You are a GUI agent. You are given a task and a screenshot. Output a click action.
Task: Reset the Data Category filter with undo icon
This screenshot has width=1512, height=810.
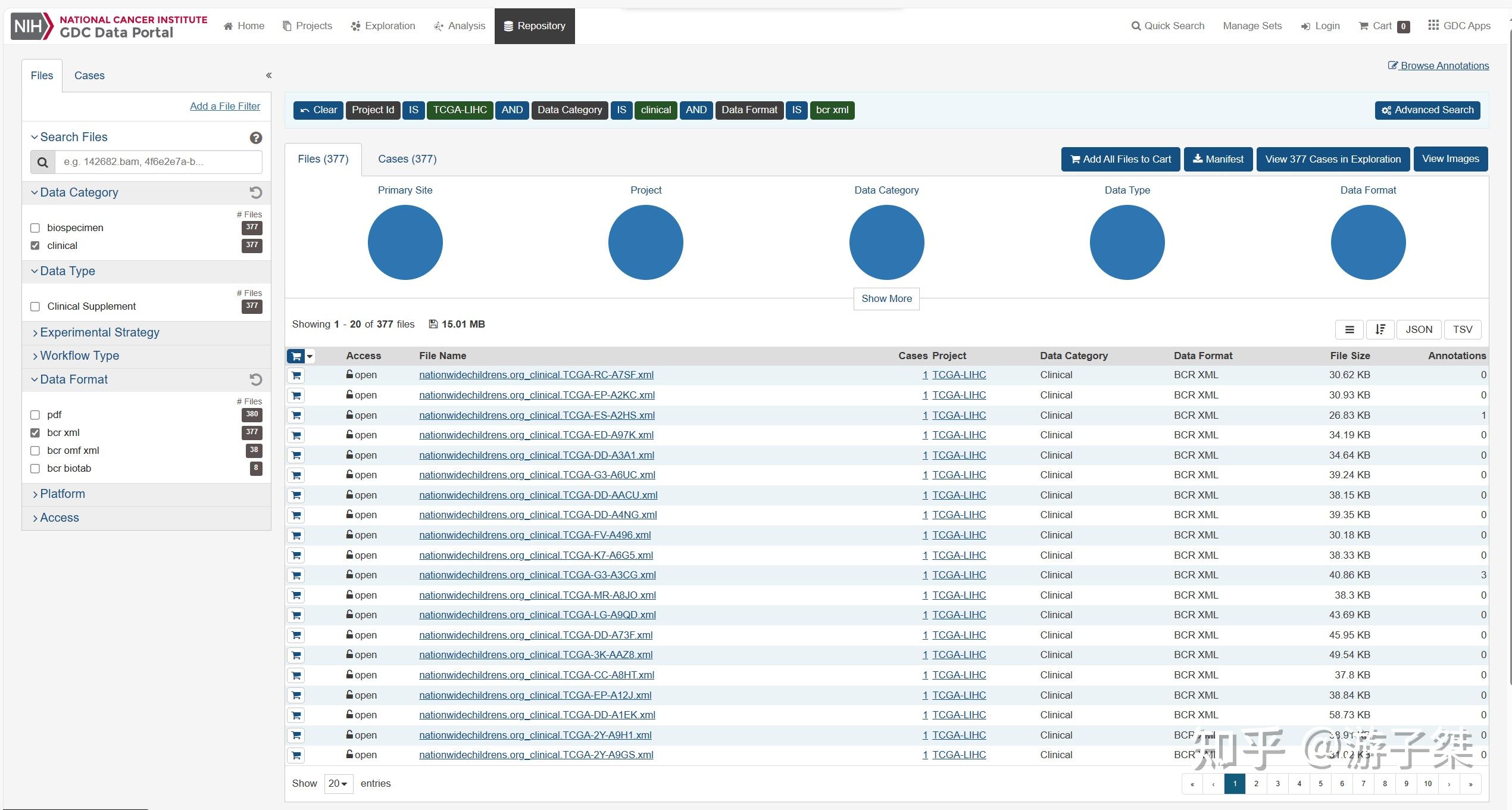(255, 192)
